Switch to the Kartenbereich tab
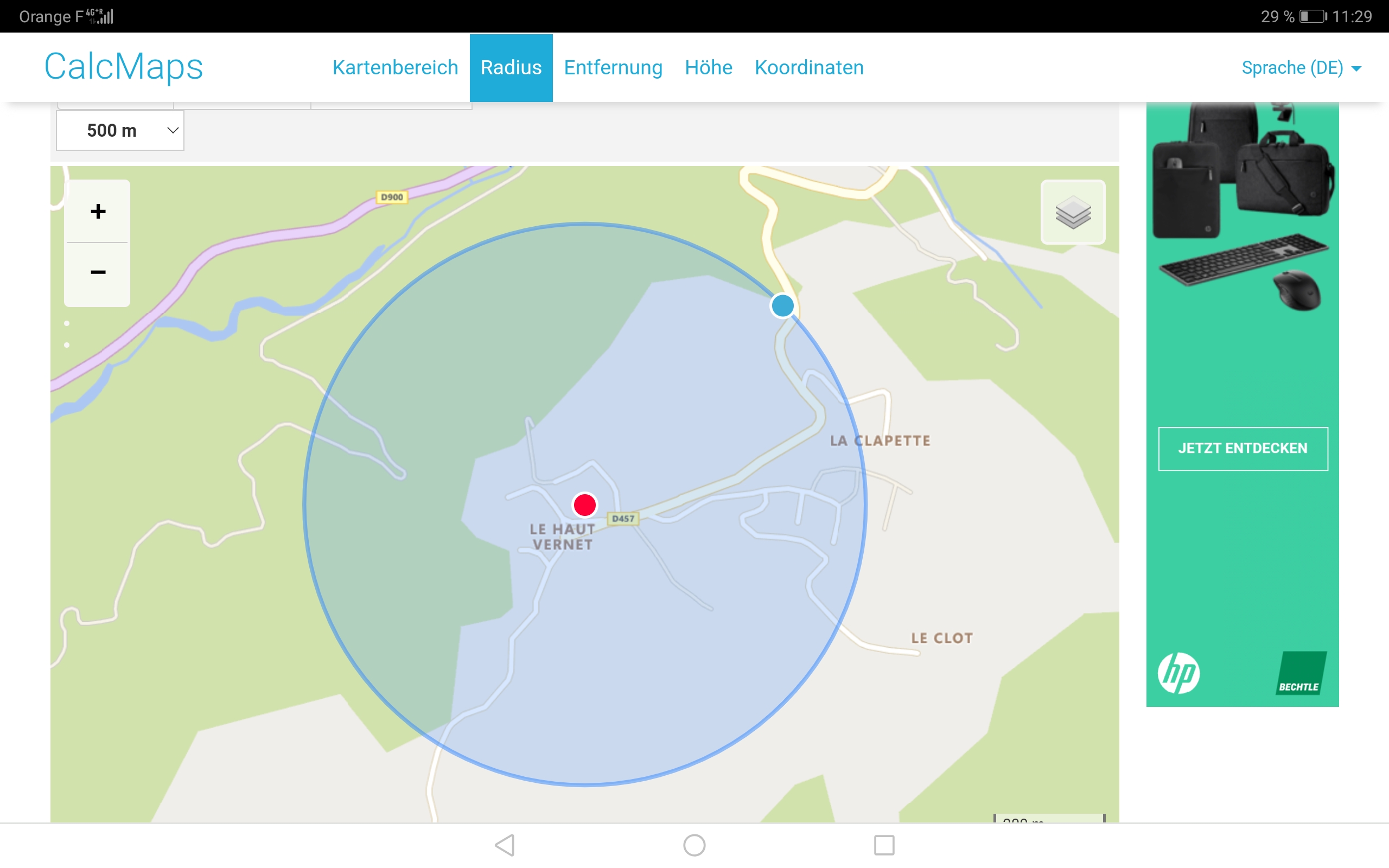The height and width of the screenshot is (868, 1389). click(x=395, y=68)
